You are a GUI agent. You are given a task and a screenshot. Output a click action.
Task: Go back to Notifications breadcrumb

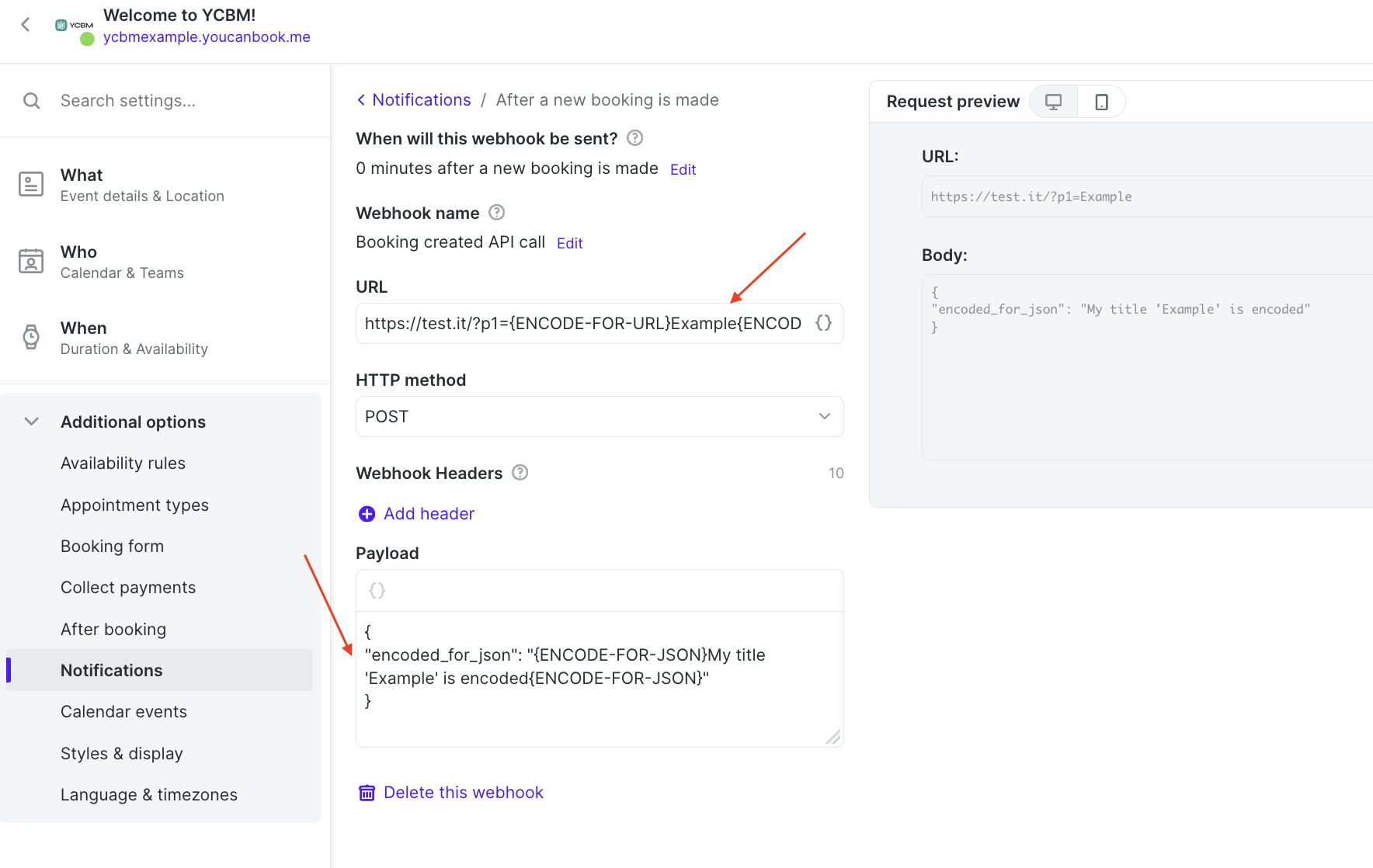tap(414, 100)
